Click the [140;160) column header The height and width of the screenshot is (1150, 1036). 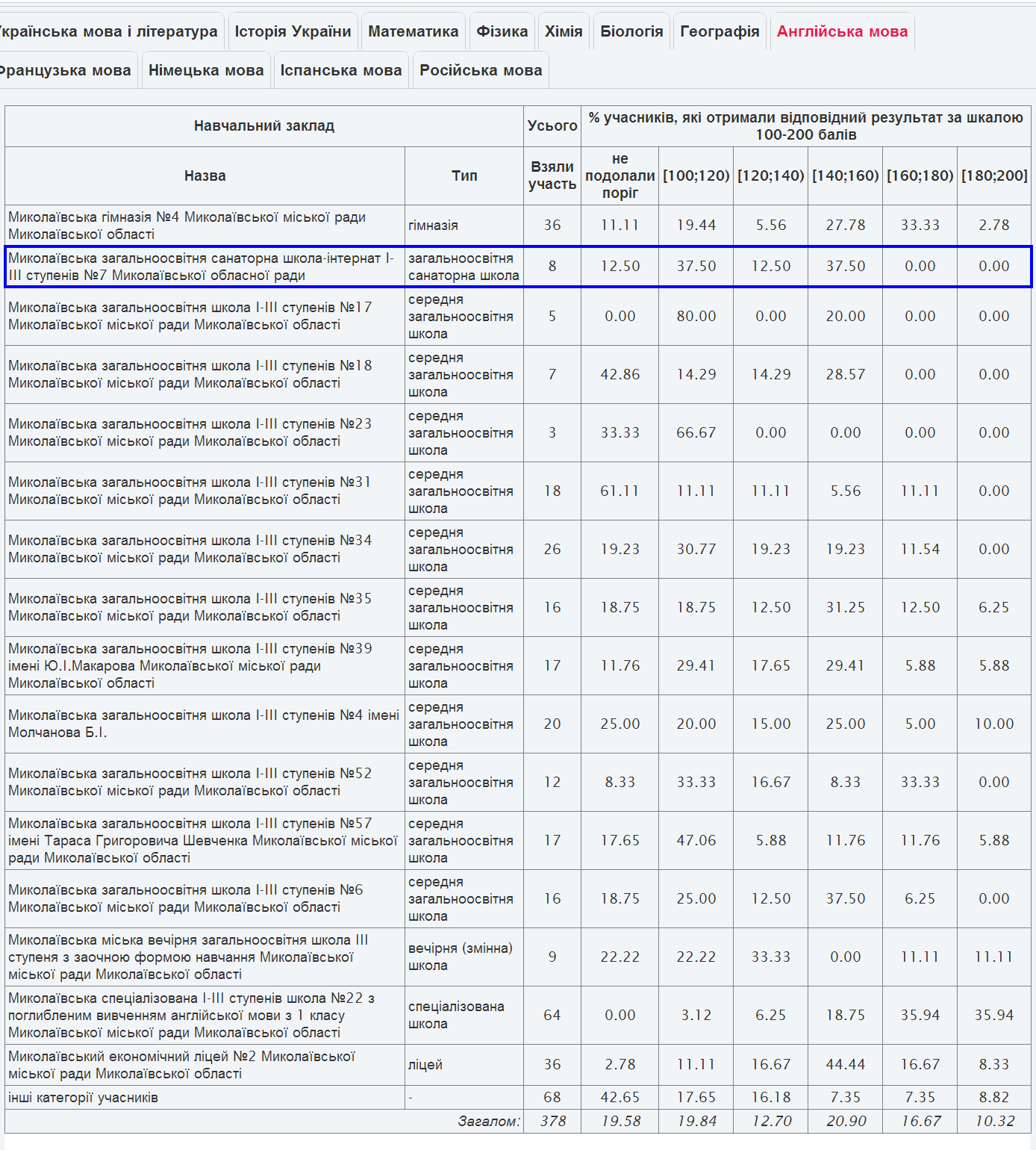click(x=846, y=175)
